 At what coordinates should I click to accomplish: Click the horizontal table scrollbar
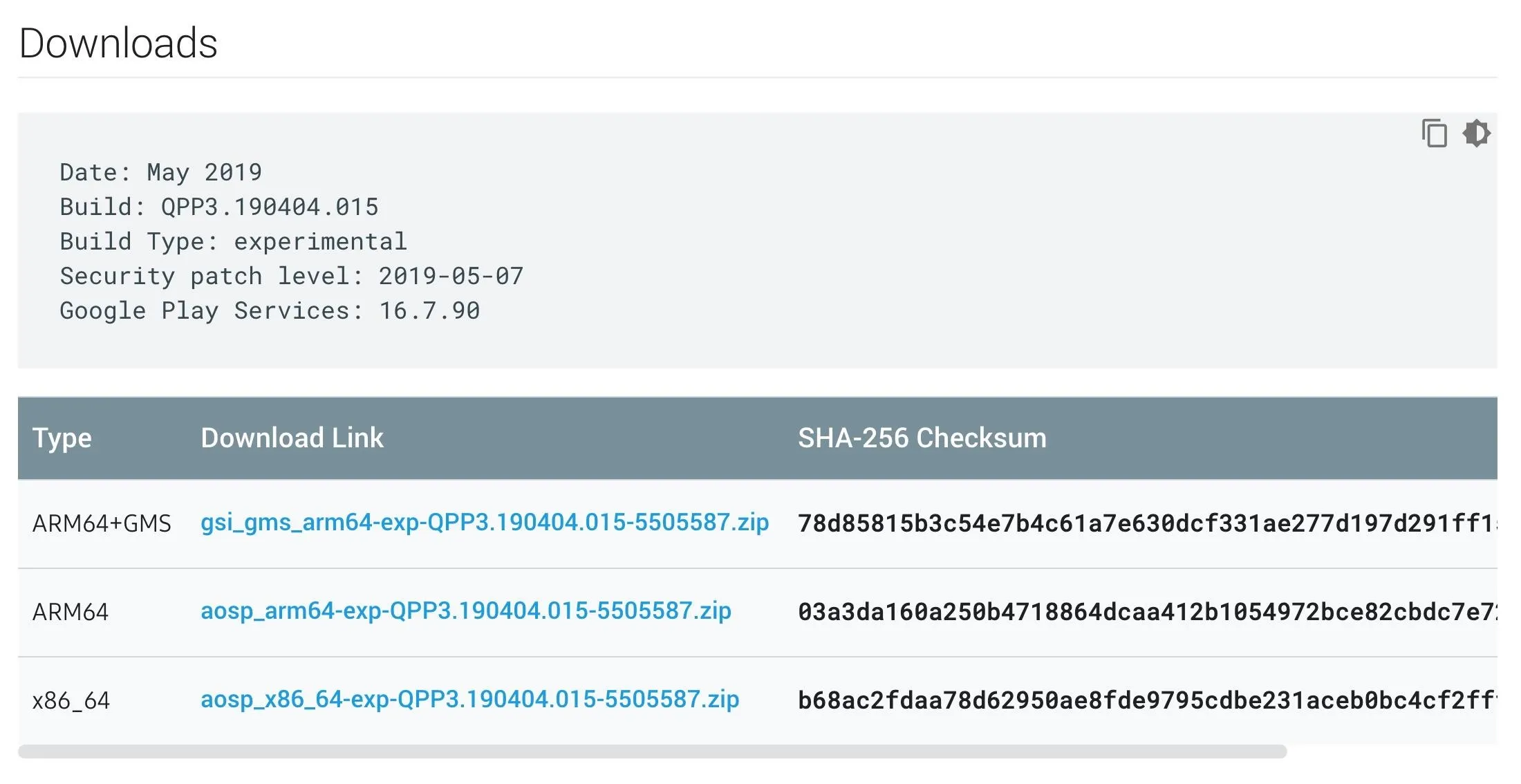tap(652, 752)
